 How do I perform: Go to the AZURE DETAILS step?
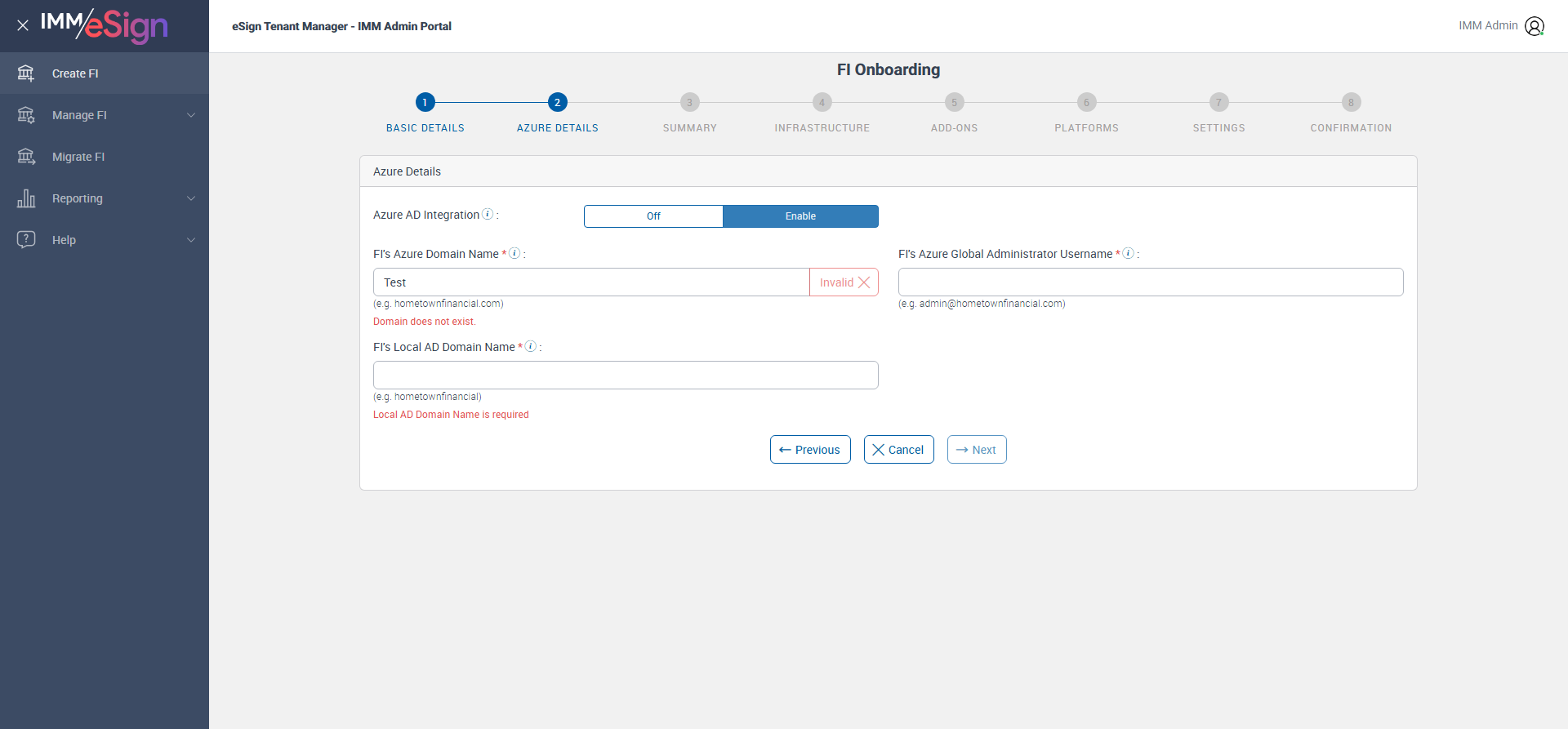click(557, 128)
